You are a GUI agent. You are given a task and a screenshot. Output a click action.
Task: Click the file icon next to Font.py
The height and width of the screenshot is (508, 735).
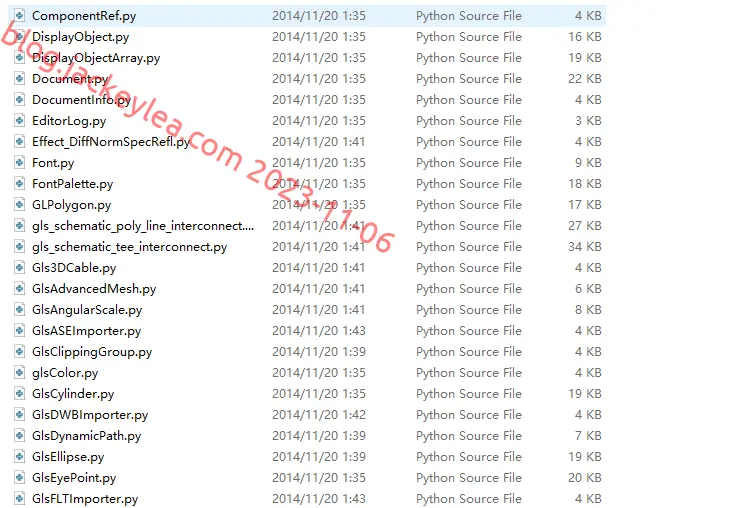tap(19, 163)
